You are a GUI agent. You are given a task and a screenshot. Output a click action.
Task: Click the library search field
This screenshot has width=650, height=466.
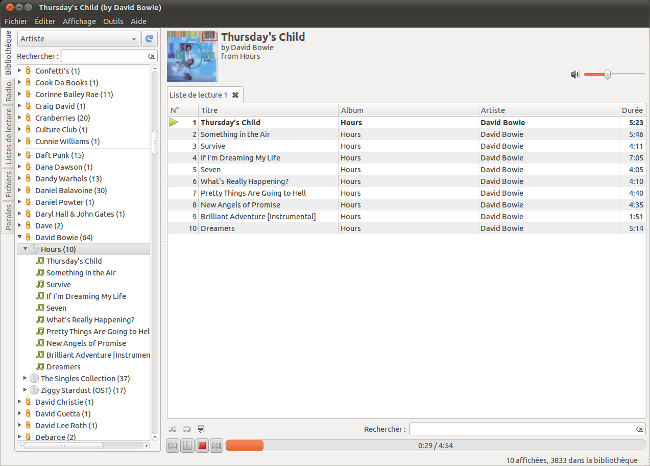pyautogui.click(x=104, y=56)
